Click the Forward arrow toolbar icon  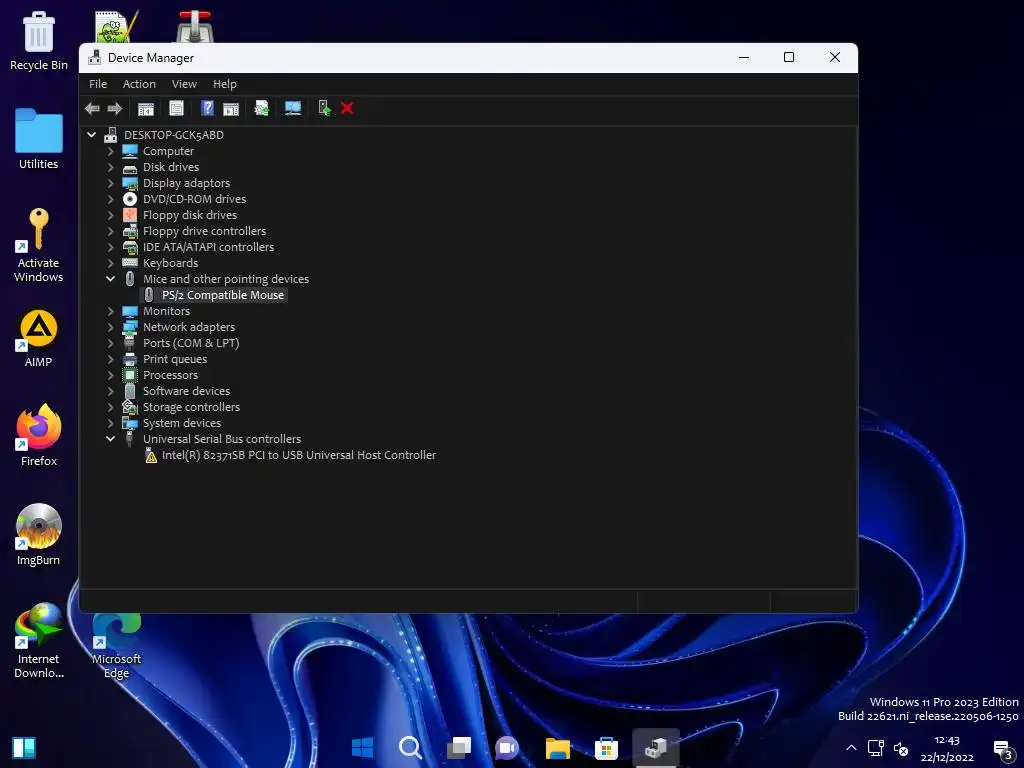point(114,108)
